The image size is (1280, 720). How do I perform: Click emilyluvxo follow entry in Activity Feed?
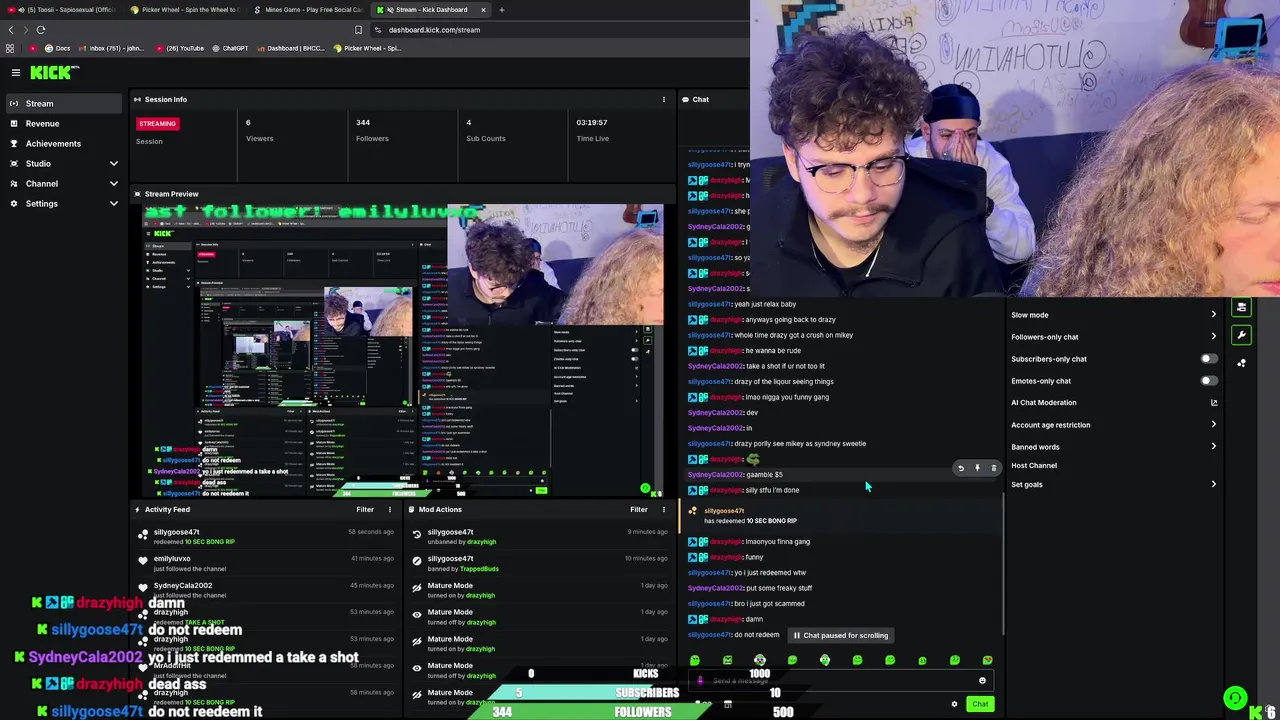pos(266,563)
